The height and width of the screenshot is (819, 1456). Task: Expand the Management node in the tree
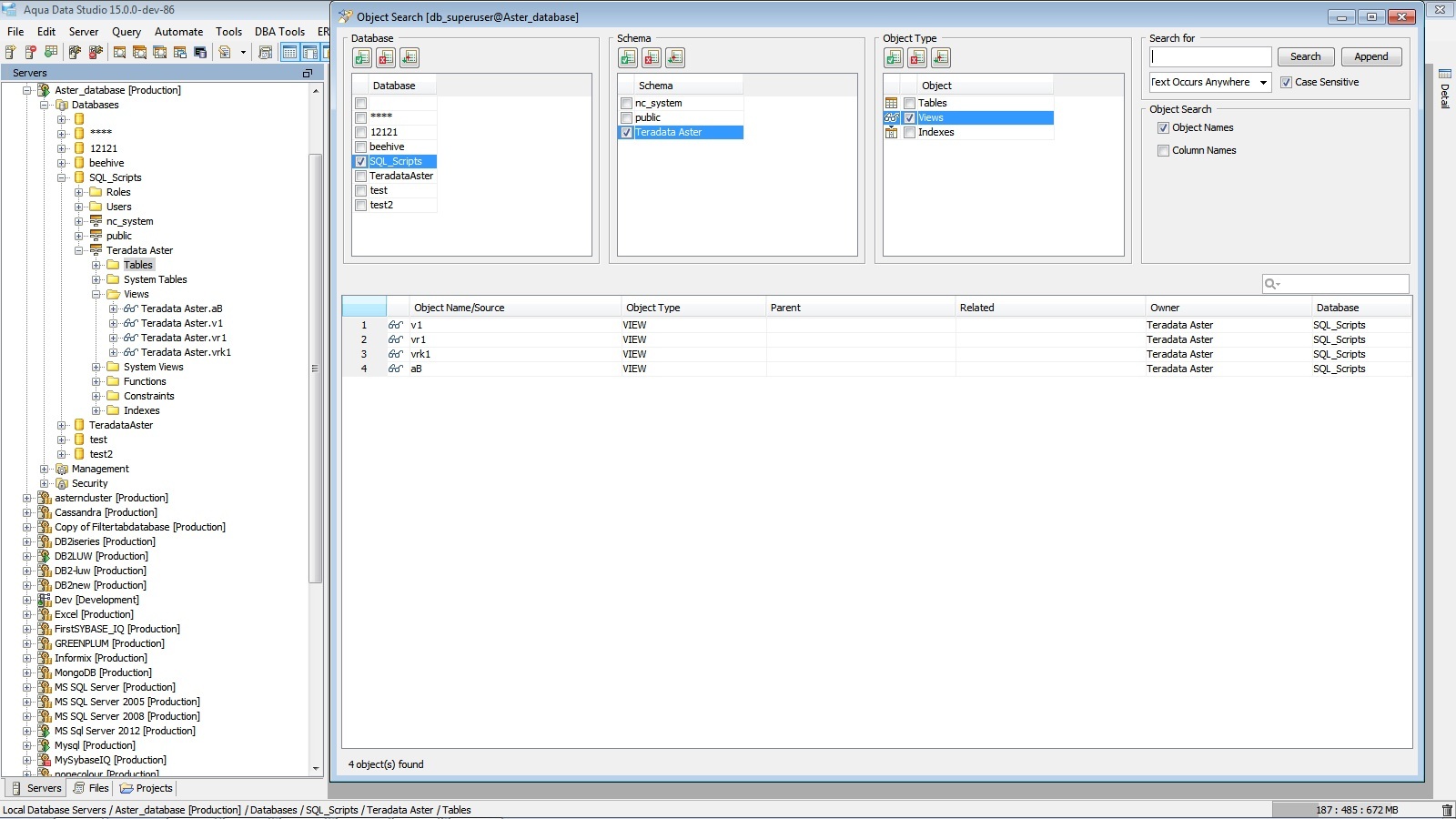coord(45,469)
